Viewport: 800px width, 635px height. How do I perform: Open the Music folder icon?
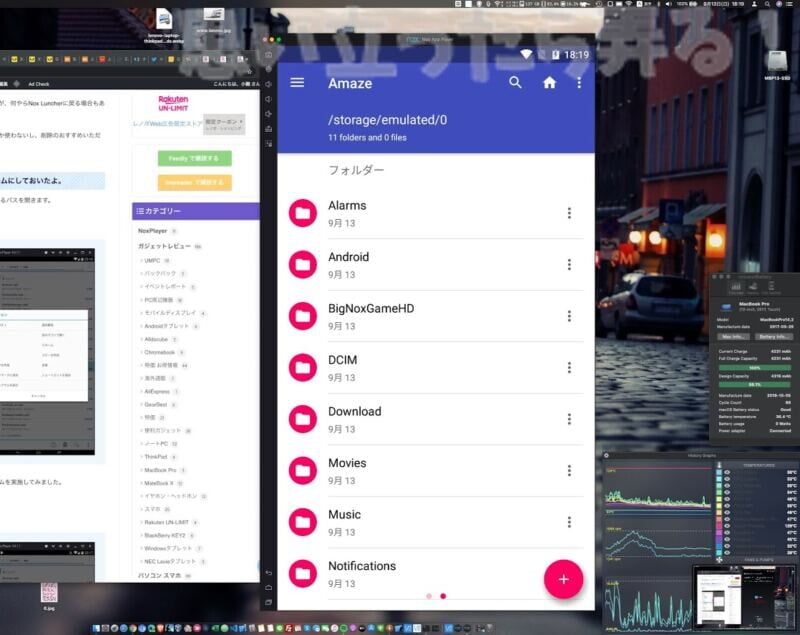[303, 522]
